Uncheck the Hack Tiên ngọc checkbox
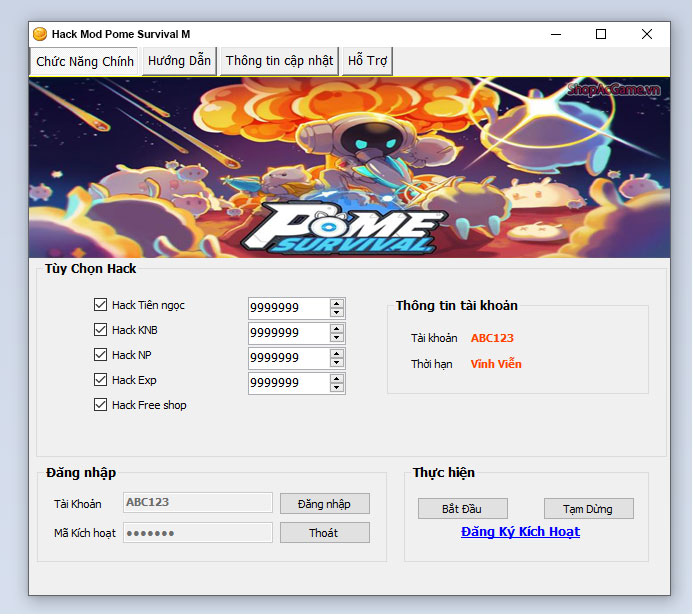The width and height of the screenshot is (693, 616). pos(100,305)
